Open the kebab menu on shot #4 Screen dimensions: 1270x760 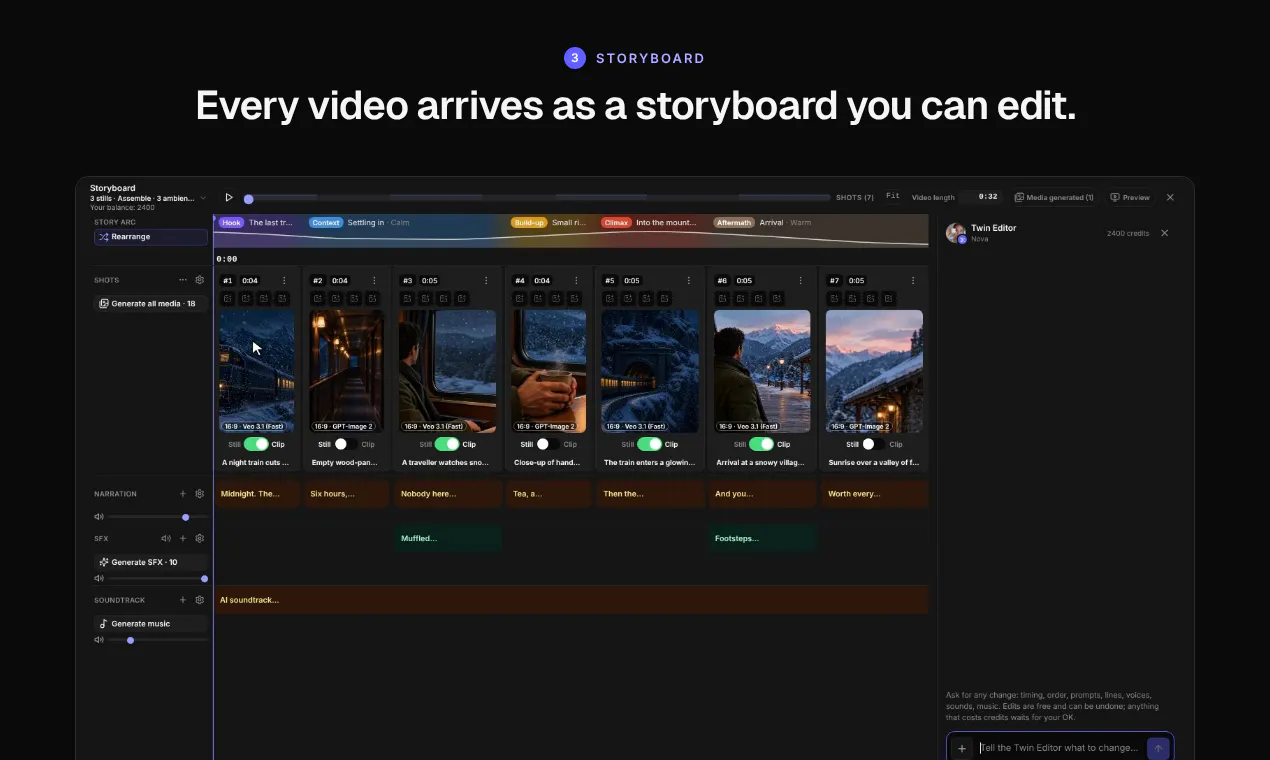click(576, 281)
